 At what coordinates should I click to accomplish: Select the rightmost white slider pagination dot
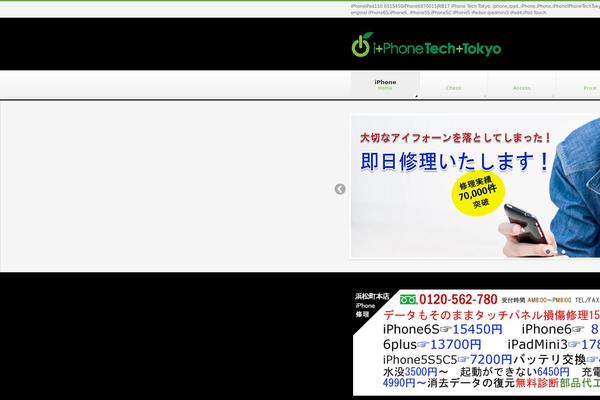point(564,251)
